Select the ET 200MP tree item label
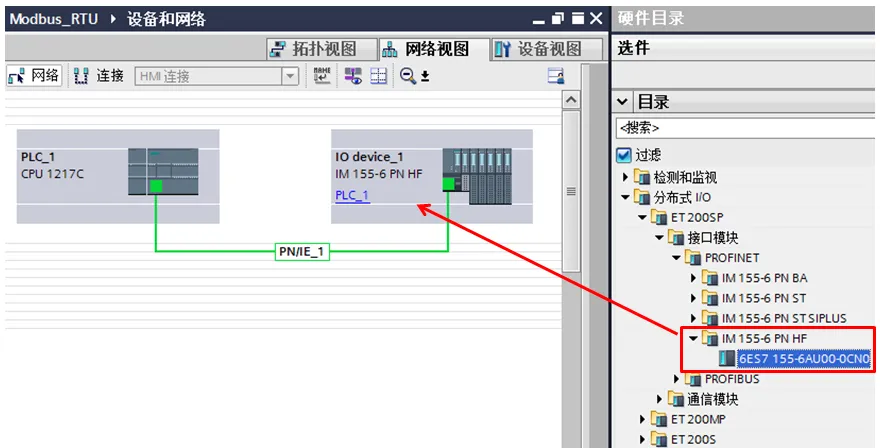This screenshot has width=880, height=448. [698, 419]
